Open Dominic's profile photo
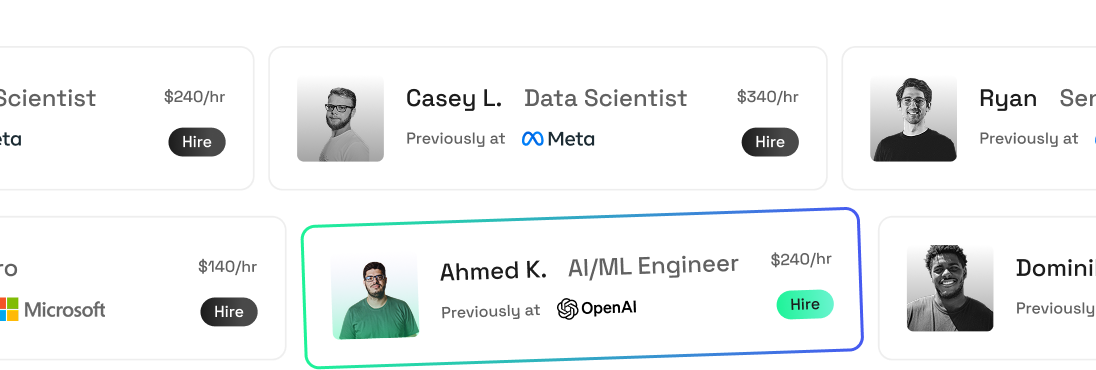This screenshot has height=370, width=1096. click(950, 288)
